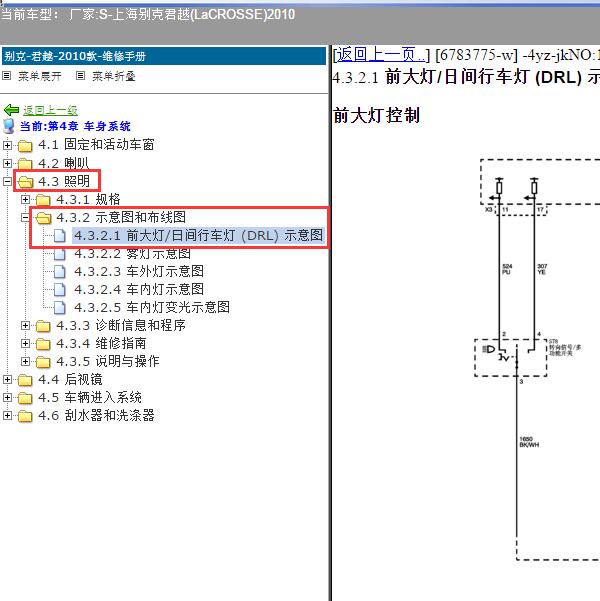The width and height of the screenshot is (600, 601).
Task: Click the 菜单展开 list icon
Action: (x=7, y=76)
